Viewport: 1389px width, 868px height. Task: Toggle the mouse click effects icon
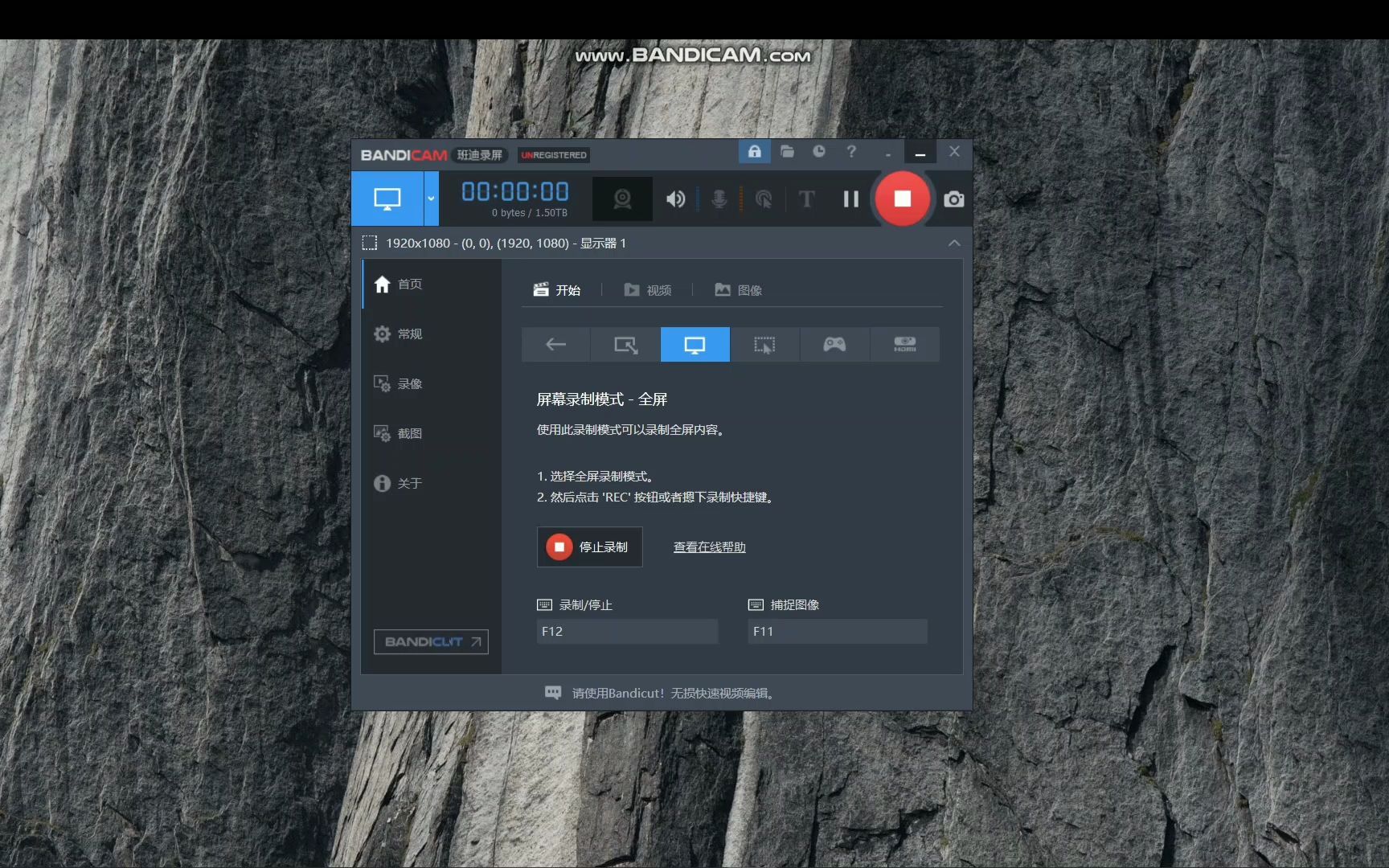coord(764,199)
